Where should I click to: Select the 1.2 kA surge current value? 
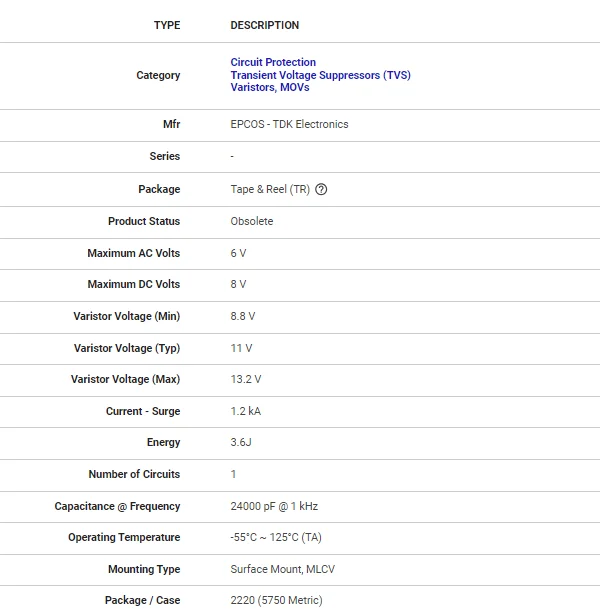click(x=245, y=411)
